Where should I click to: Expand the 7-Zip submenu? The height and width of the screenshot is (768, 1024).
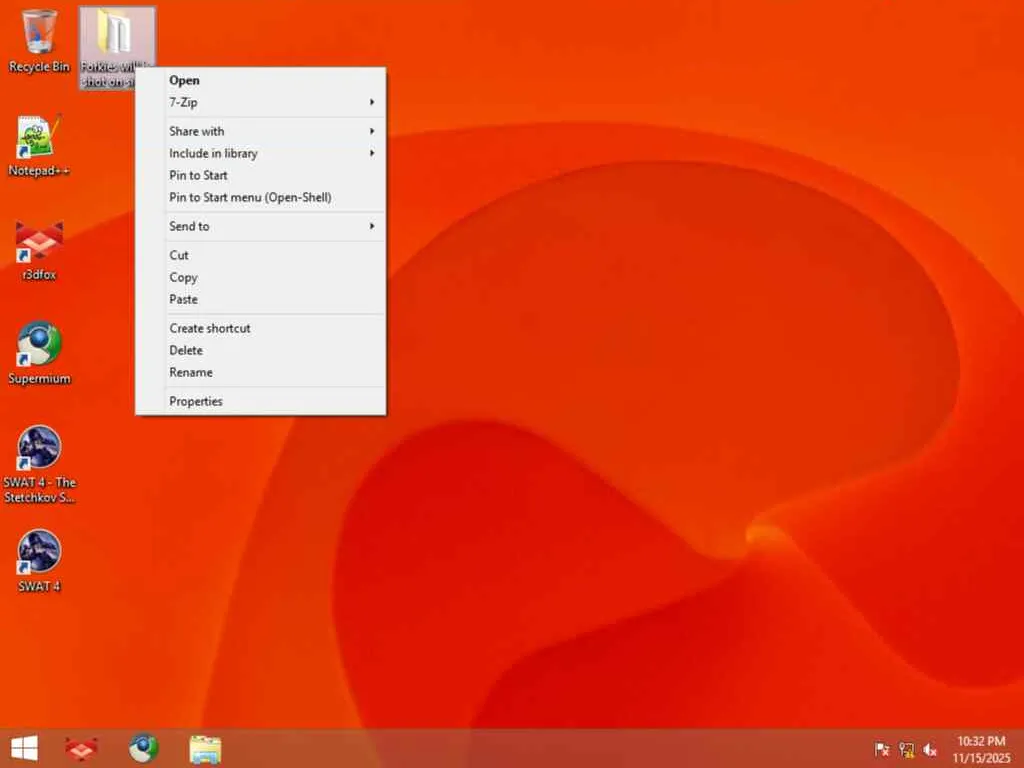click(261, 103)
